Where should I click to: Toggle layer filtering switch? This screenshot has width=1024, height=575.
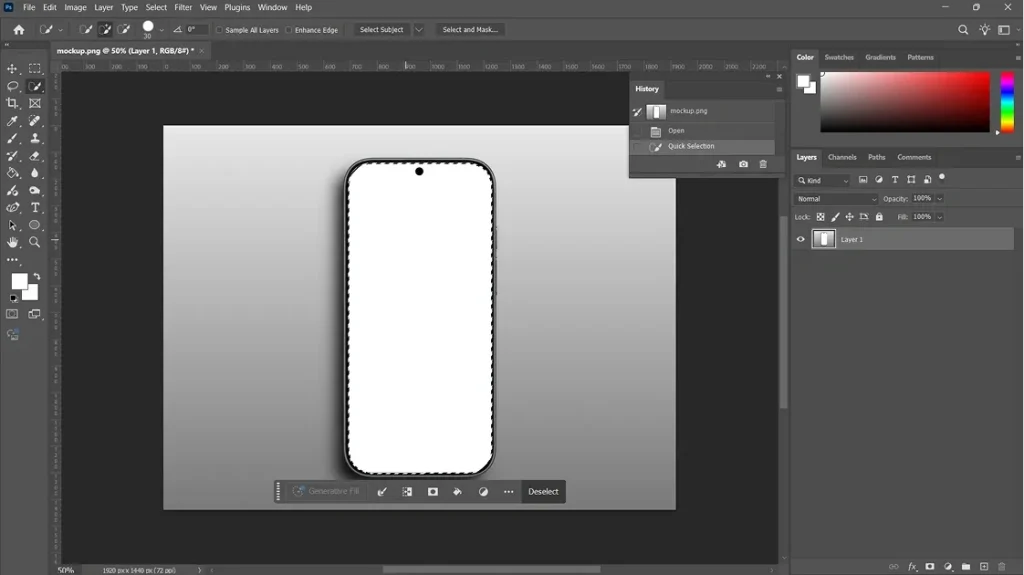942,178
